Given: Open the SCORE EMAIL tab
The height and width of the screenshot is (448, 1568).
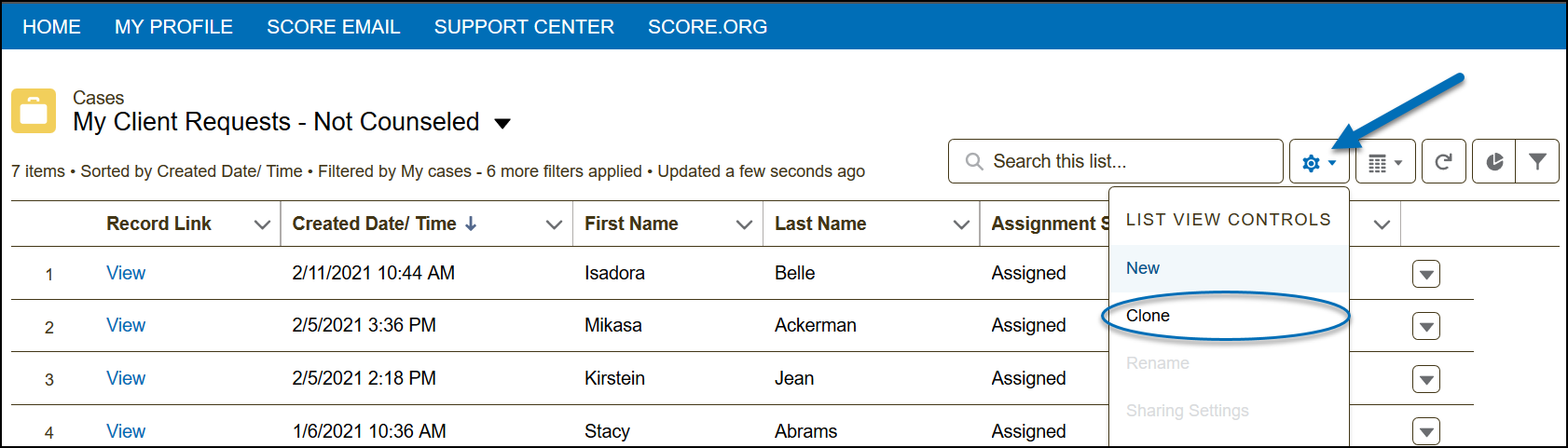Looking at the screenshot, I should pos(333,27).
